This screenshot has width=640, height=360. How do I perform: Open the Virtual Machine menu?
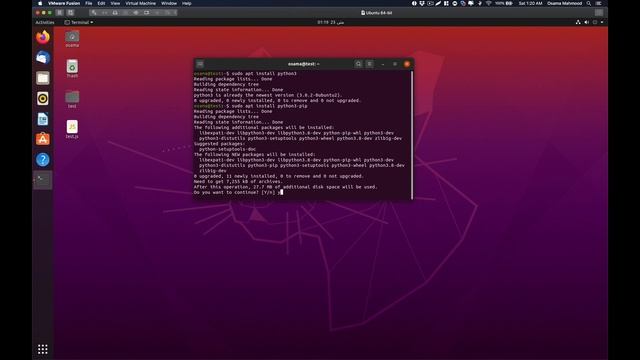(x=140, y=3)
